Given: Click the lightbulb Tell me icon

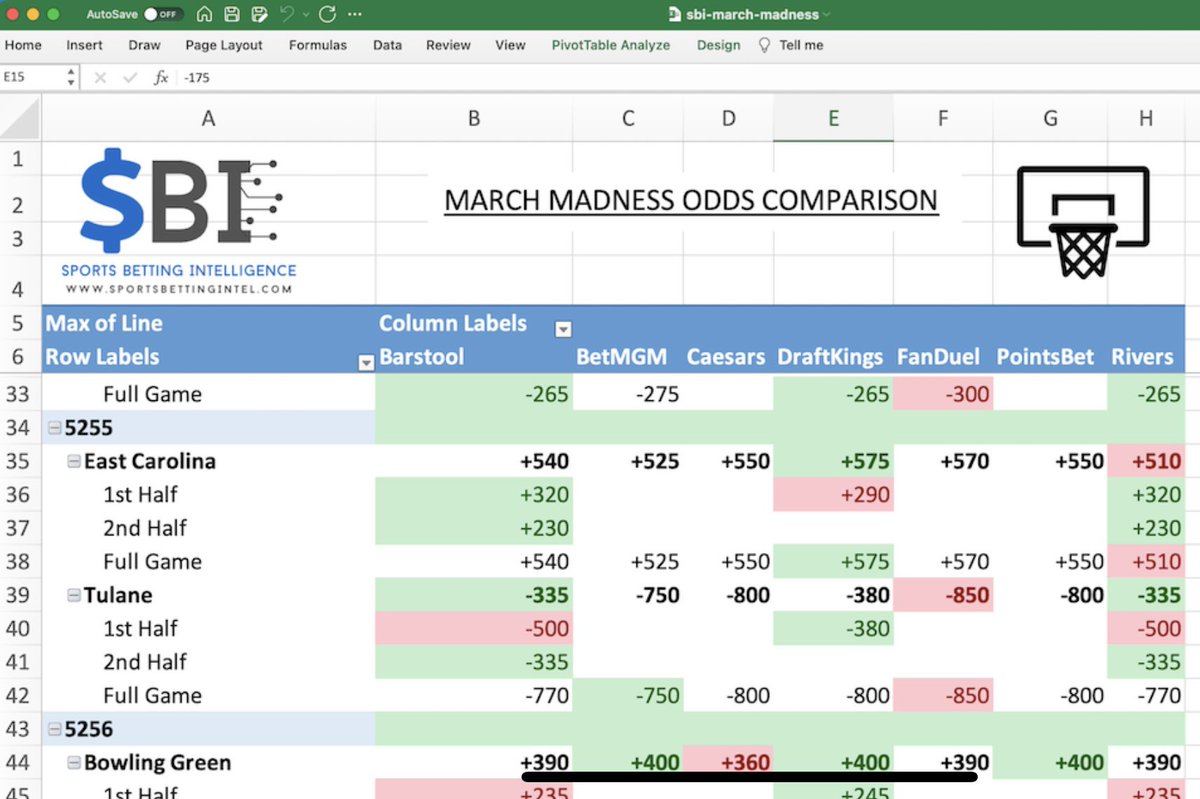Looking at the screenshot, I should pyautogui.click(x=765, y=45).
